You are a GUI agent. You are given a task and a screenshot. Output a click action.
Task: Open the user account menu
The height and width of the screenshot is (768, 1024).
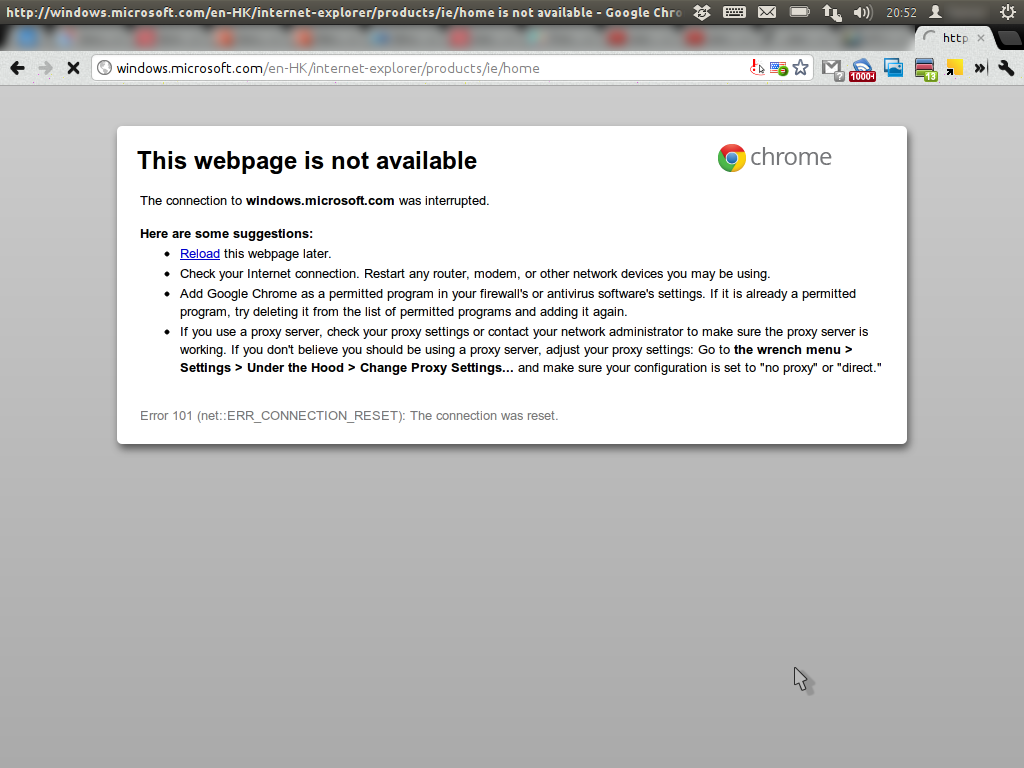coord(936,12)
